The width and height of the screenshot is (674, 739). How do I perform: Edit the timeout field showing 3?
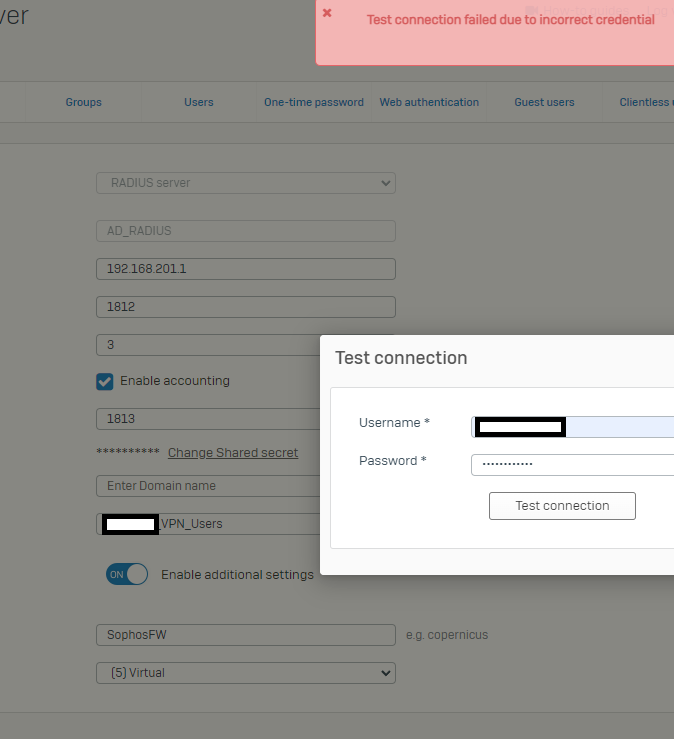[208, 345]
